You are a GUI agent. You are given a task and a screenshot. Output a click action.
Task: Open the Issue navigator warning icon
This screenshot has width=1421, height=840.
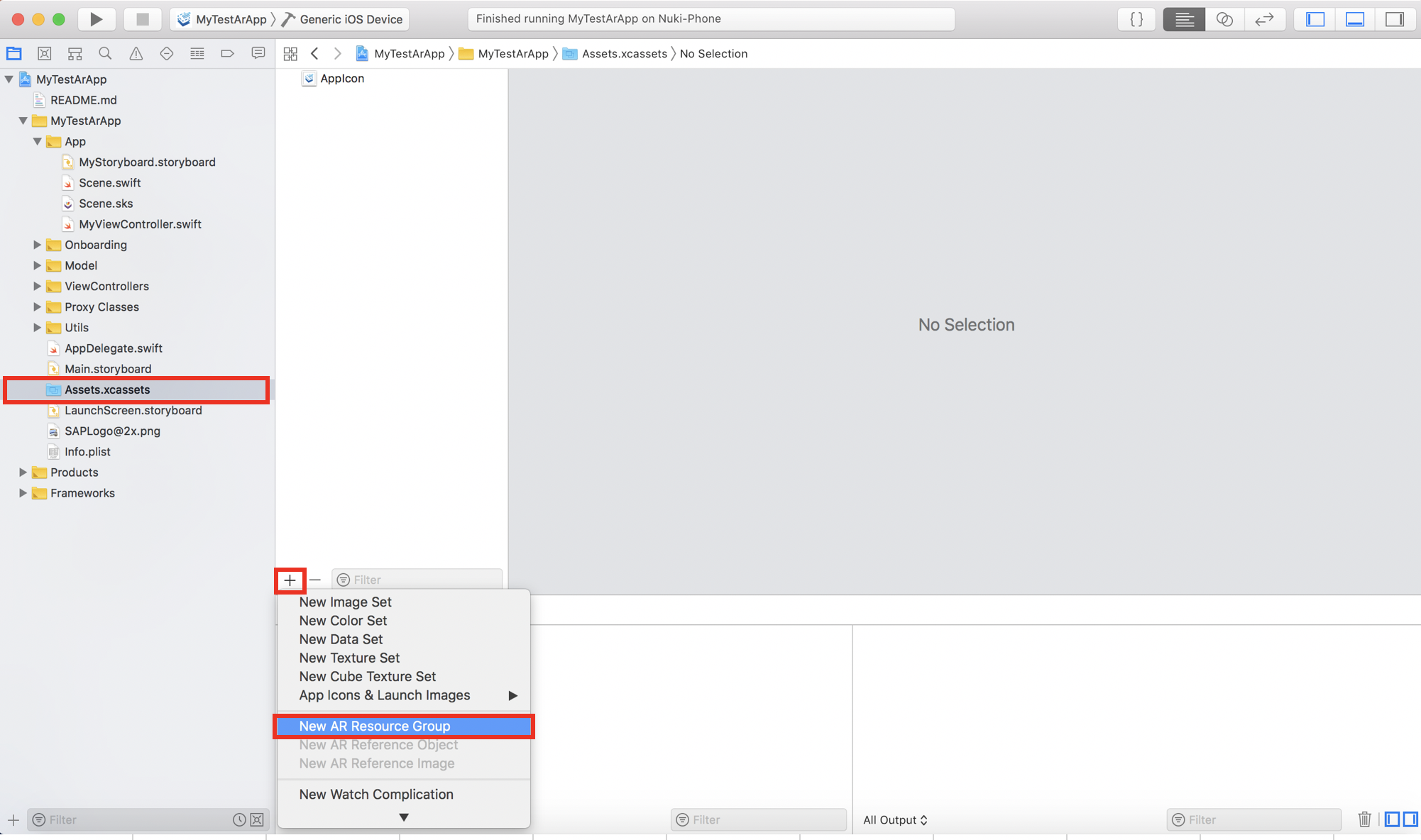[136, 54]
